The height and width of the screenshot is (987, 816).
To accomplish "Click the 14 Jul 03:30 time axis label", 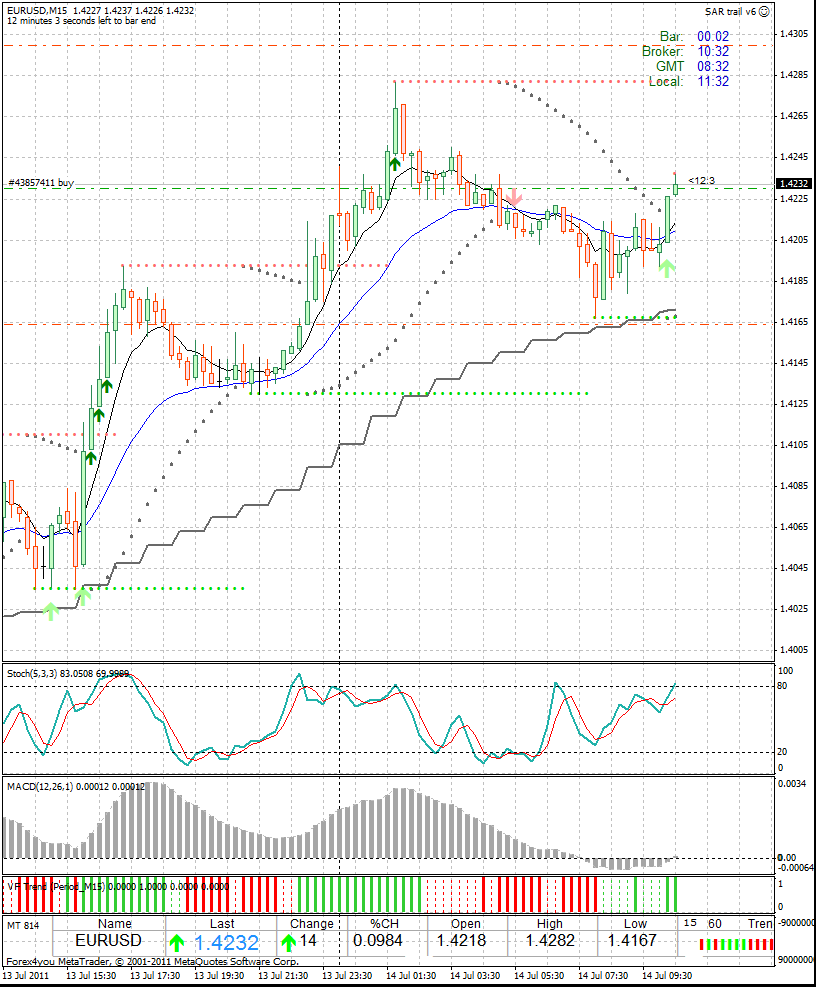I will point(475,976).
